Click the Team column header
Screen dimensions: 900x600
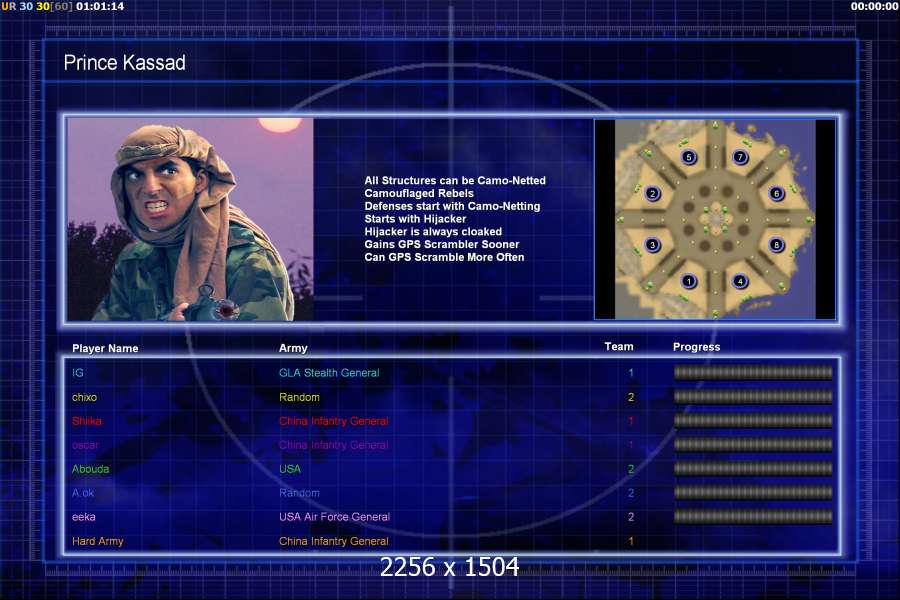pyautogui.click(x=619, y=346)
